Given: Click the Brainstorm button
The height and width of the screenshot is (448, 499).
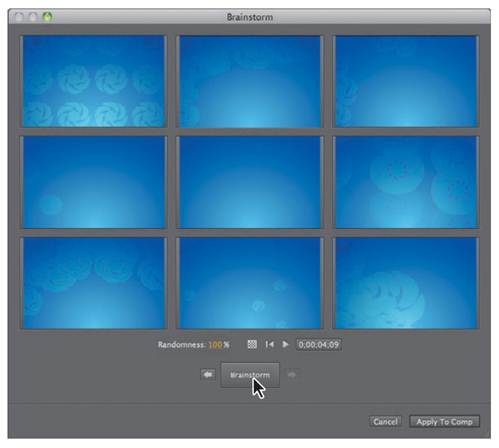Looking at the screenshot, I should [250, 375].
